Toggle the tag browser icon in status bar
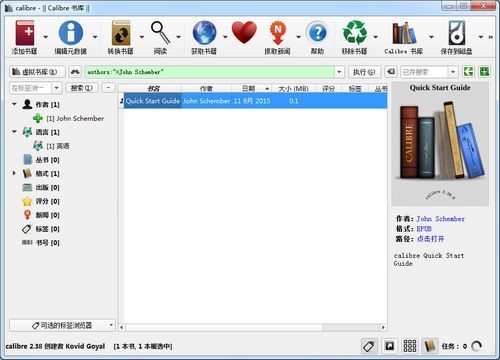 tap(369, 346)
